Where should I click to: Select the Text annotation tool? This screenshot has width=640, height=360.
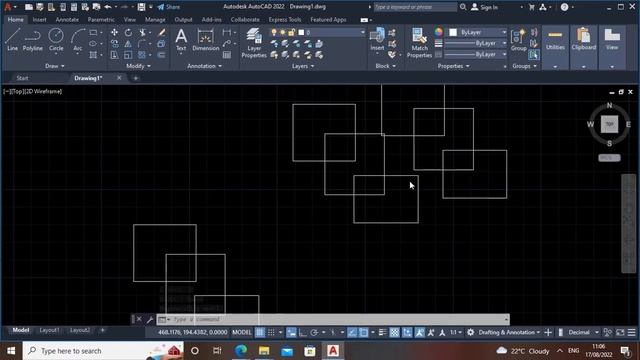pos(181,40)
